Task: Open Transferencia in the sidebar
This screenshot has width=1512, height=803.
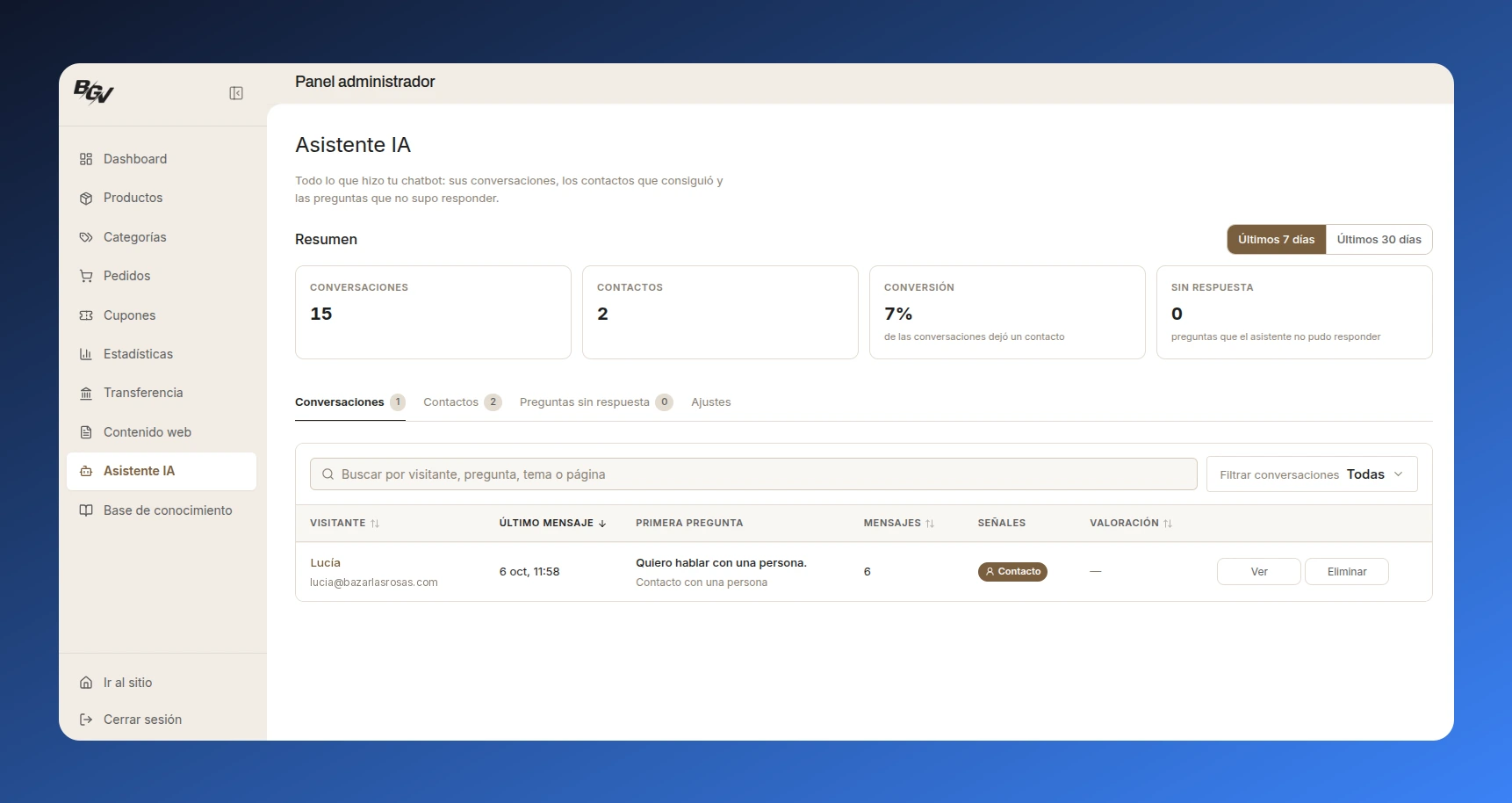Action: click(x=162, y=393)
